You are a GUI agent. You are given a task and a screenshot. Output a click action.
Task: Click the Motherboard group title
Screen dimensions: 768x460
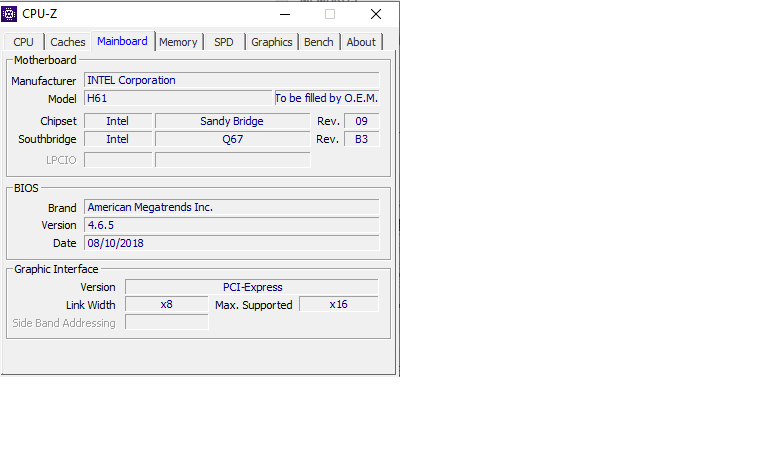[x=45, y=60]
